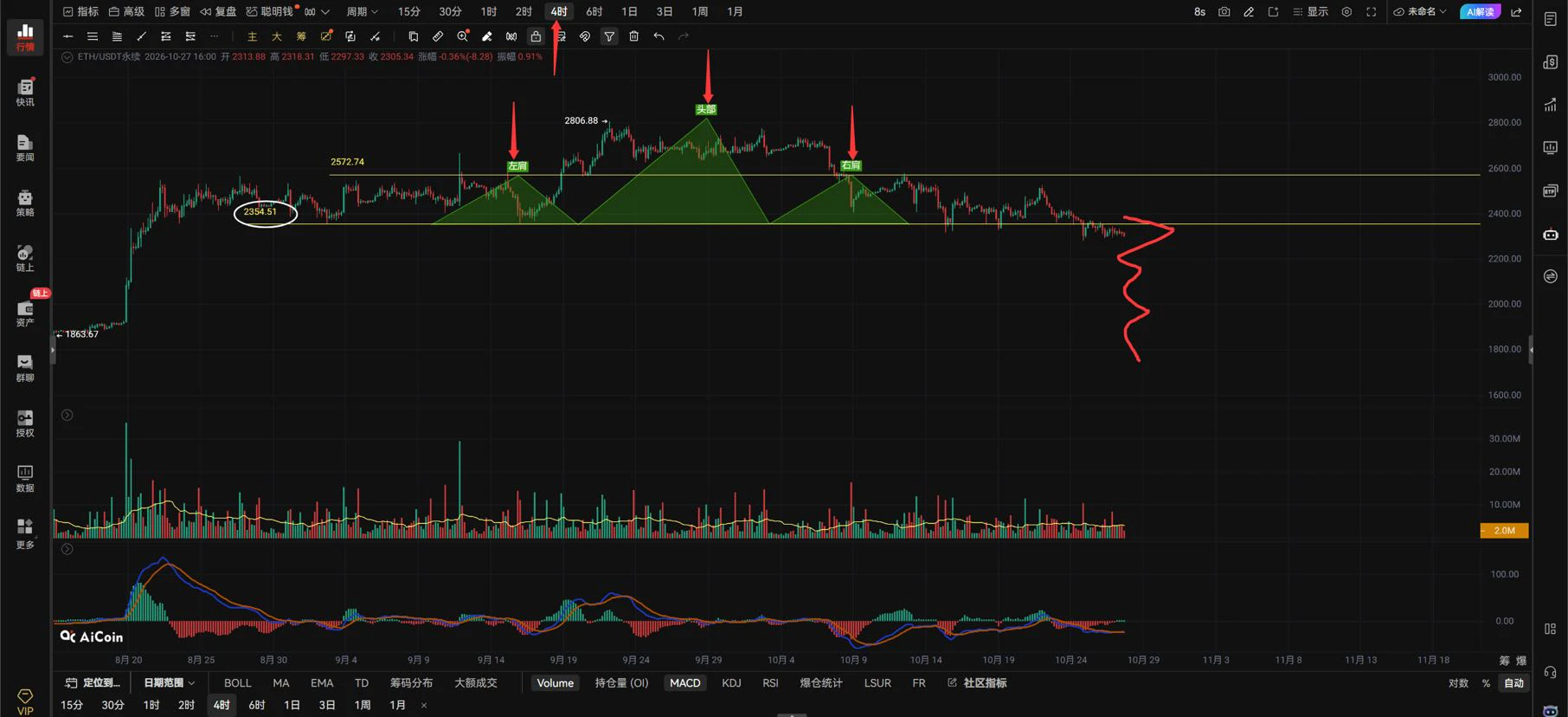Image resolution: width=1568 pixels, height=717 pixels.
Task: Open the 周期 period dropdown
Action: (x=362, y=12)
